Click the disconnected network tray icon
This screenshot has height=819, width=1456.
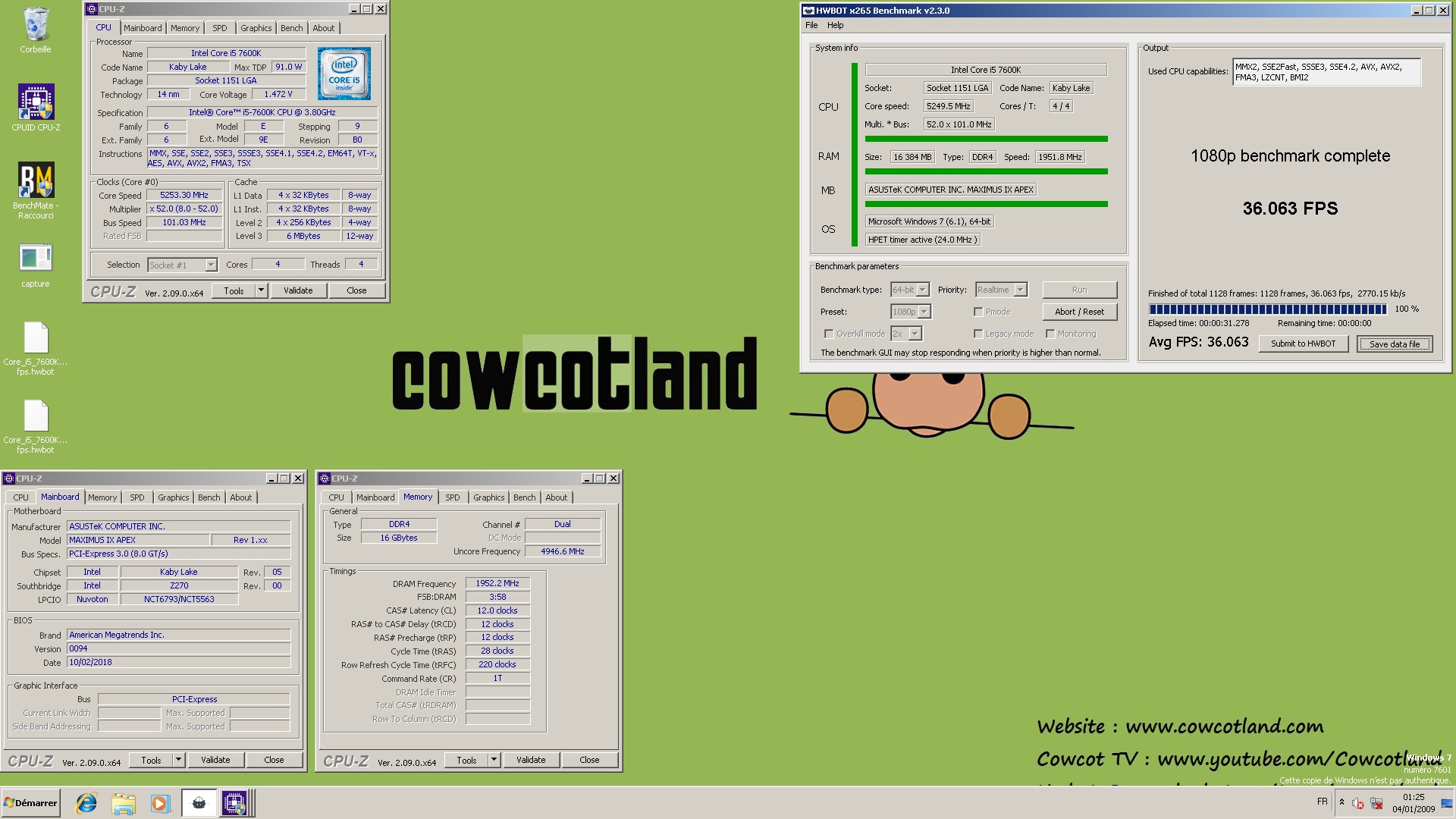click(1376, 803)
